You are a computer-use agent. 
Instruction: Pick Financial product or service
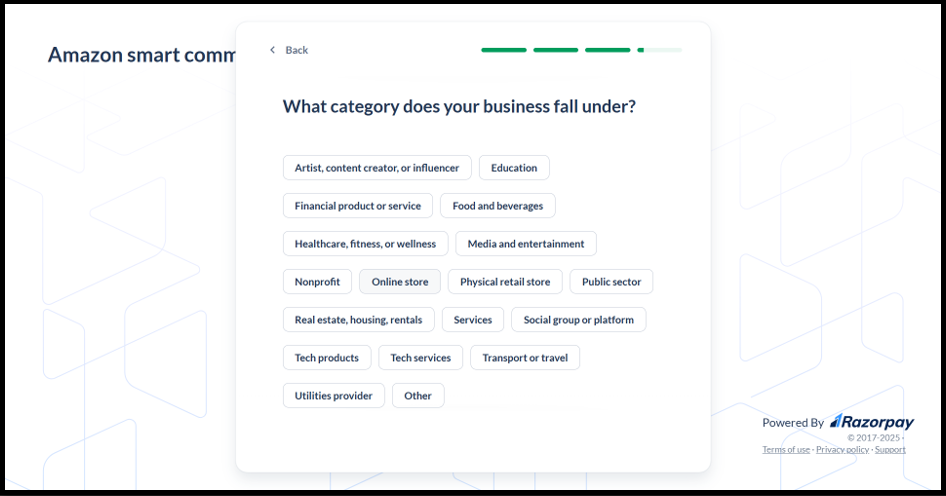coord(358,206)
